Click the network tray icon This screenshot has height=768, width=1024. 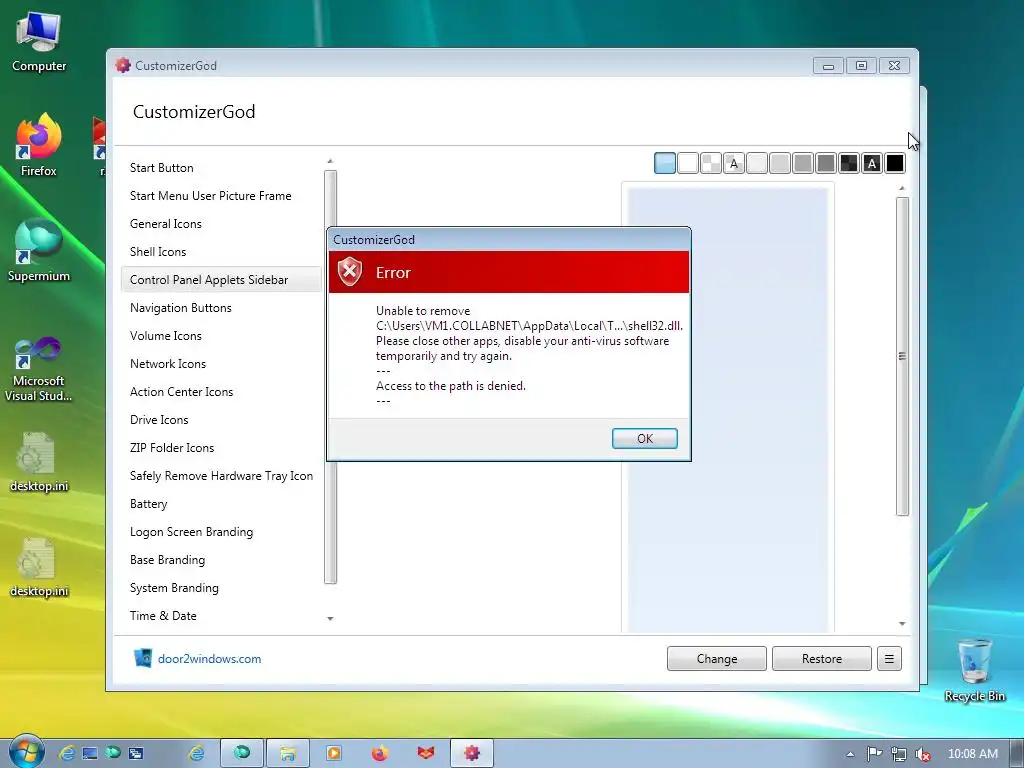point(899,754)
